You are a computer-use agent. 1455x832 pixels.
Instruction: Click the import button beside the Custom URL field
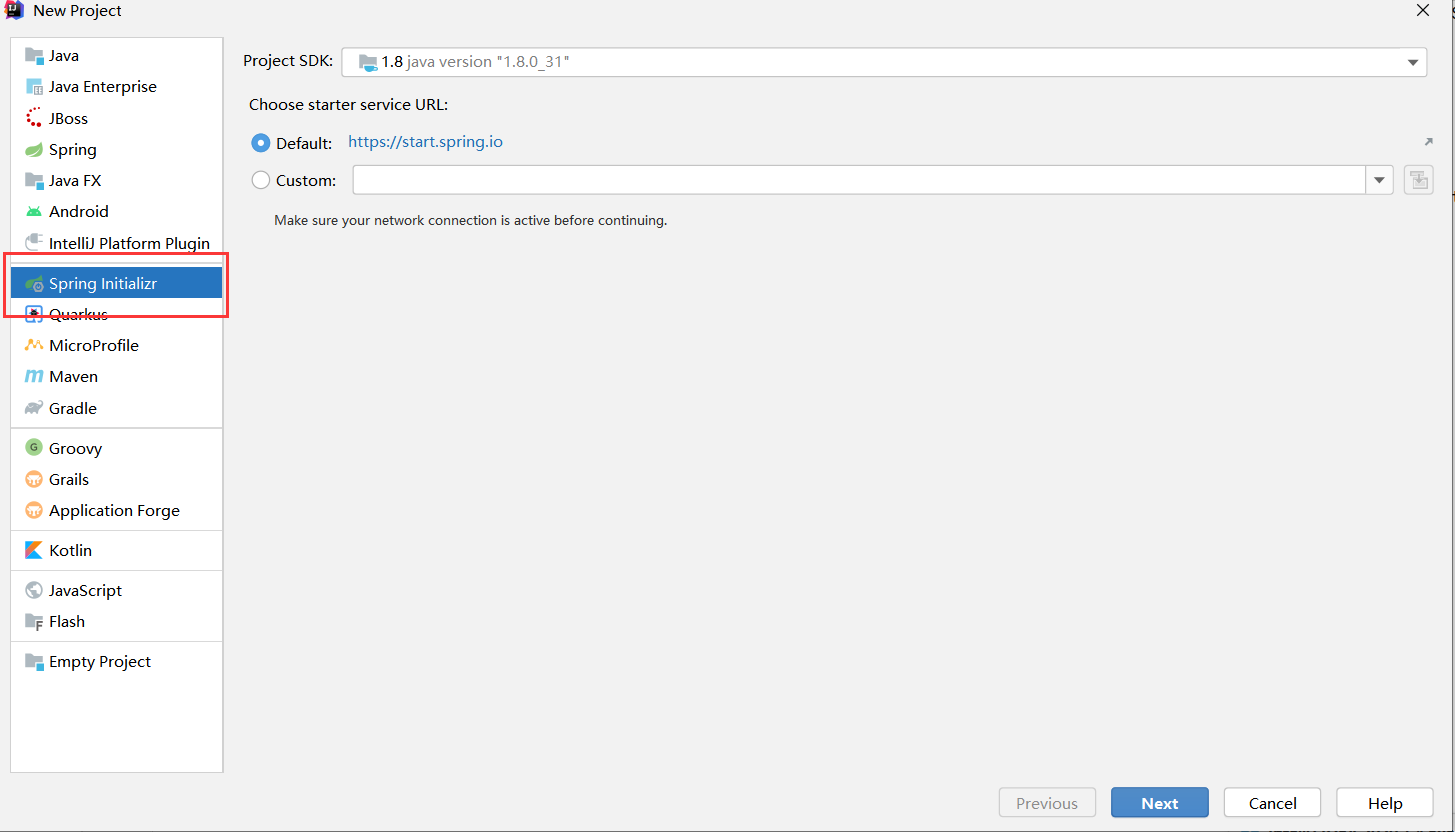point(1418,181)
